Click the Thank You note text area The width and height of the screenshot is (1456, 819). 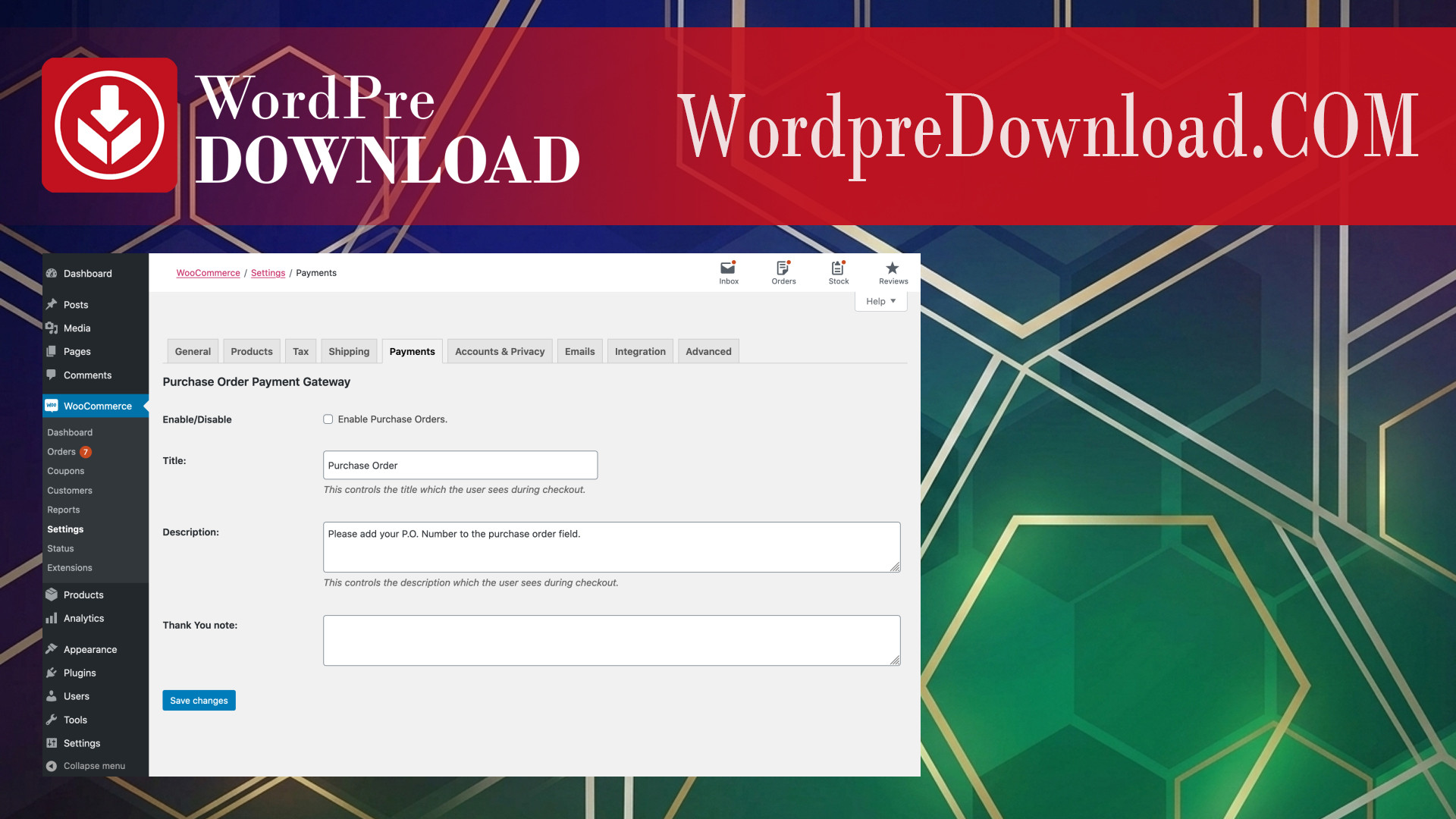click(x=611, y=640)
